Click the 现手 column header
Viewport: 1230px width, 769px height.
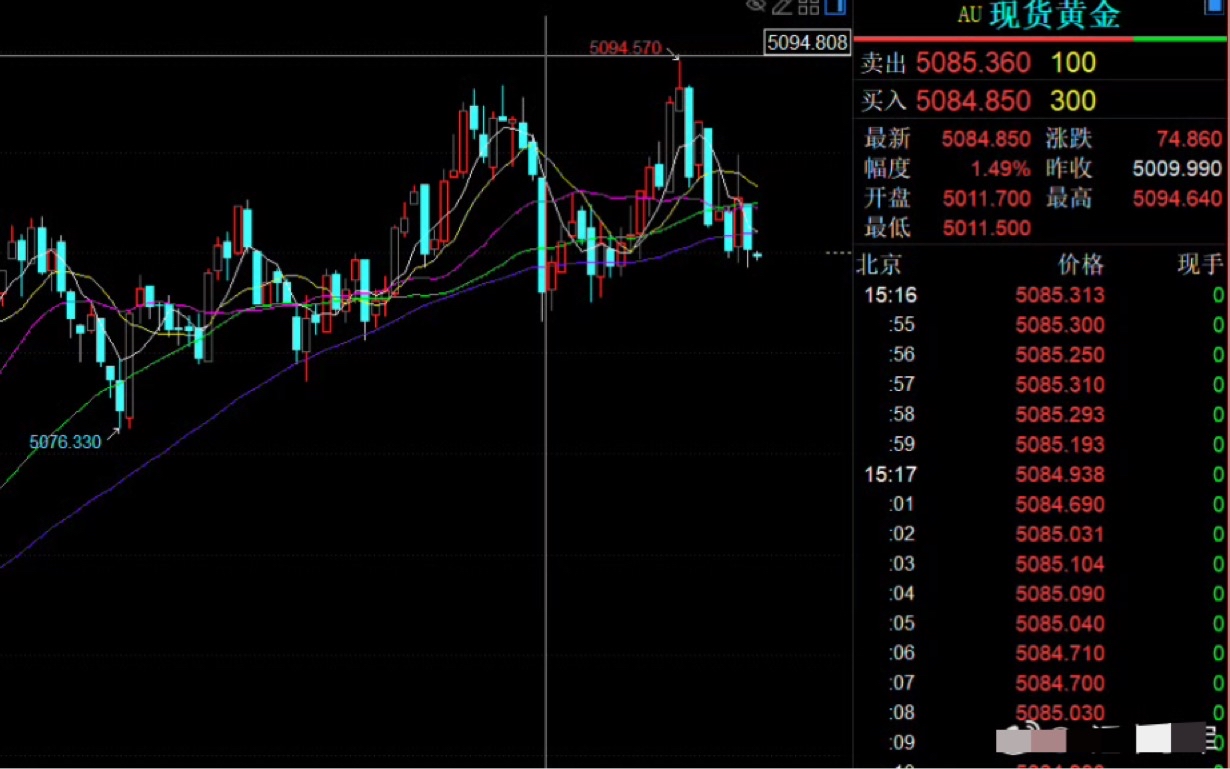[1200, 264]
